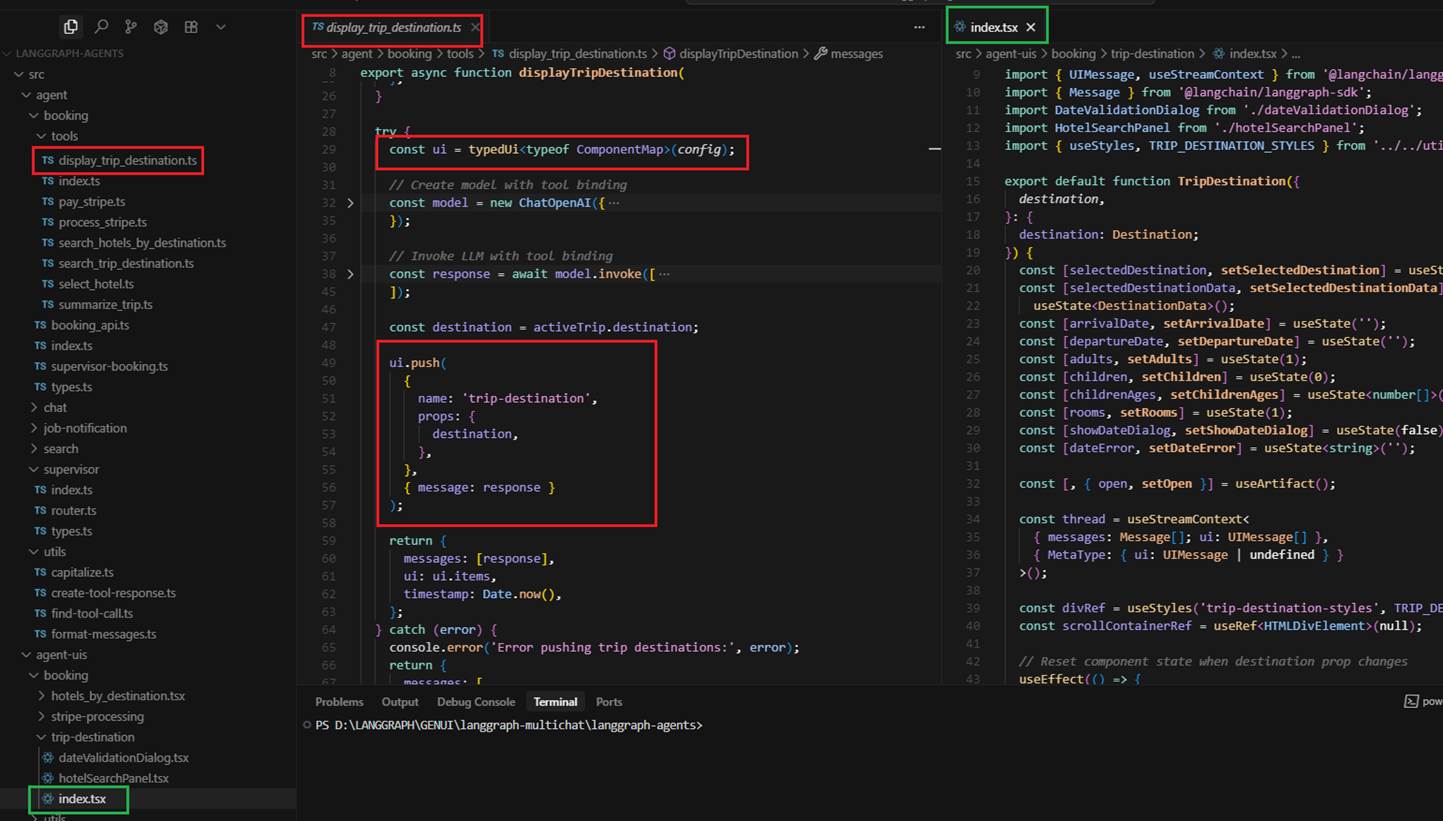
Task: Show additional views via activity bar chevron
Action: (x=221, y=27)
